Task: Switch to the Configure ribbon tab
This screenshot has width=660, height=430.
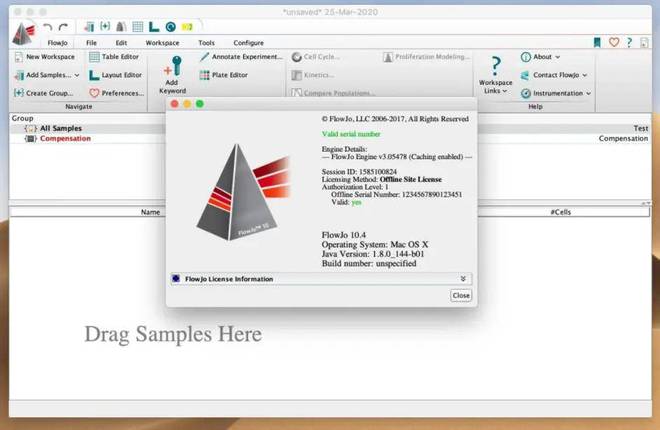Action: 248,43
